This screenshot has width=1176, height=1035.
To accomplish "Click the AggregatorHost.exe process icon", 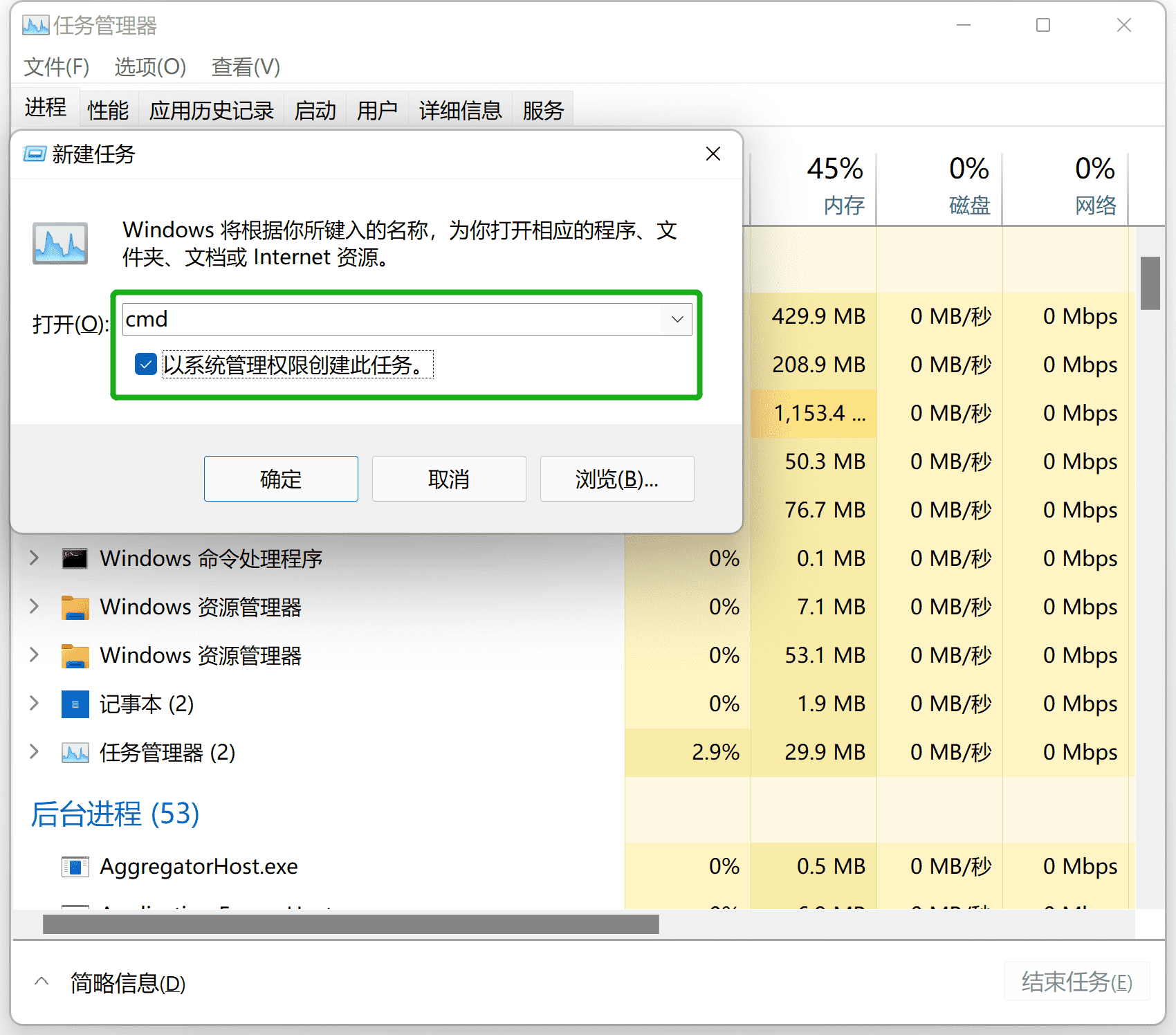I will (x=75, y=866).
